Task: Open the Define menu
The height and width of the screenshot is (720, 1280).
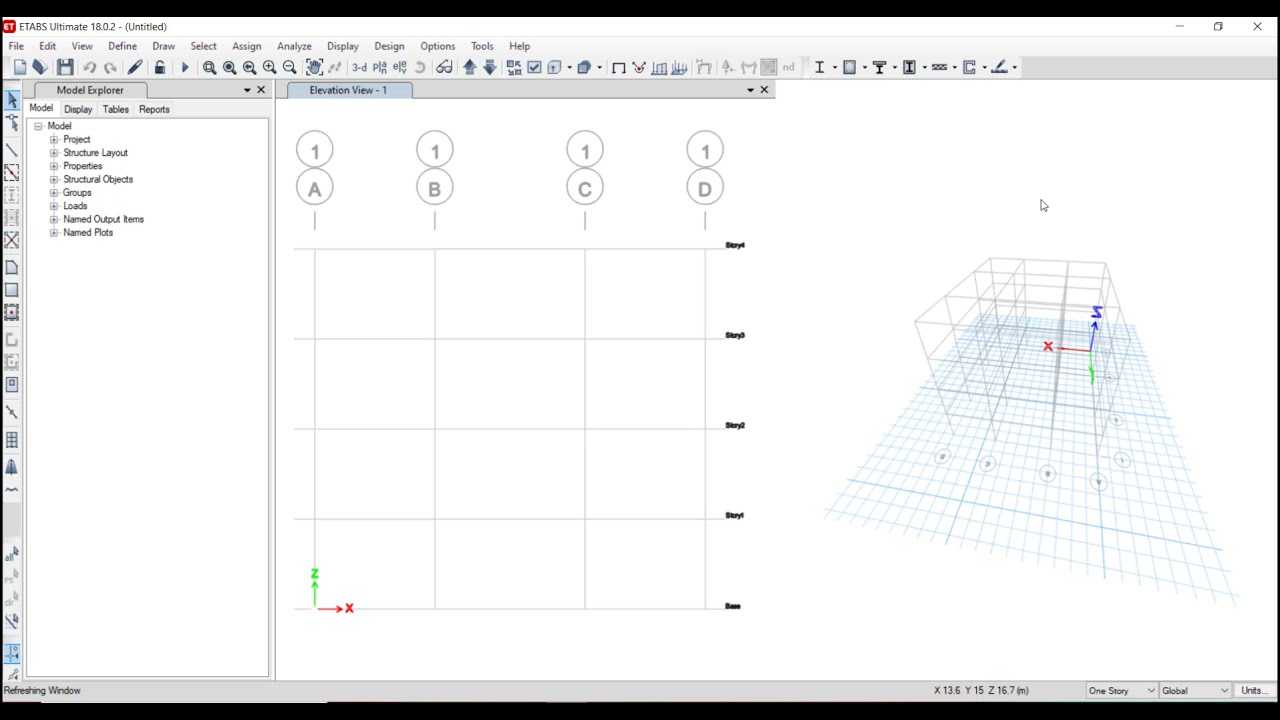Action: click(x=122, y=46)
